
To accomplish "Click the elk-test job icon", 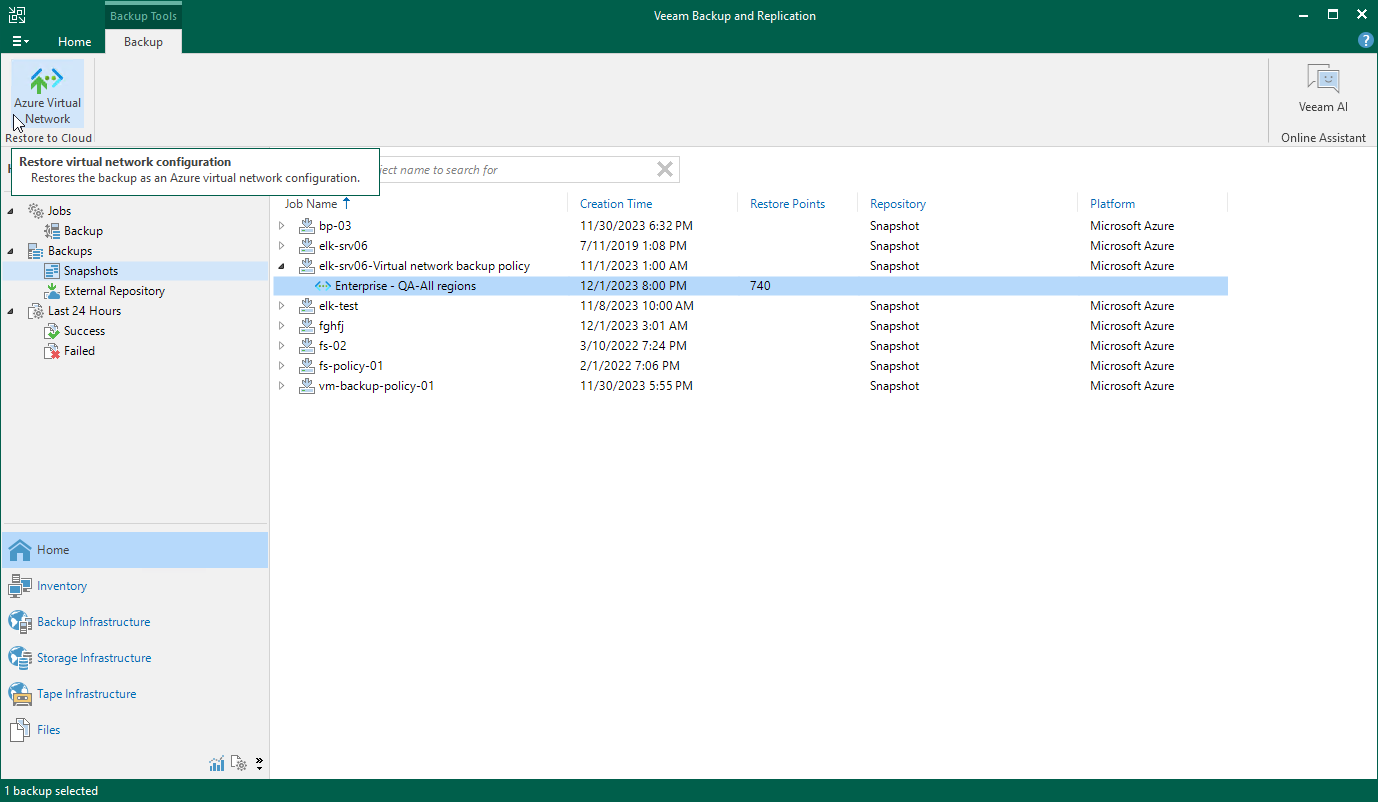I will (x=307, y=306).
